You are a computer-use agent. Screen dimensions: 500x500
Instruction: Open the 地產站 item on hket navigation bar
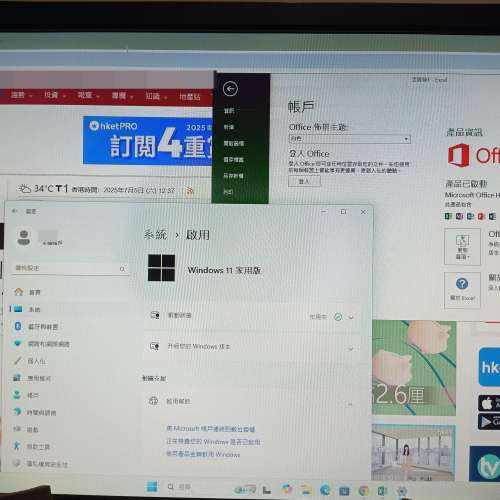tap(190, 97)
